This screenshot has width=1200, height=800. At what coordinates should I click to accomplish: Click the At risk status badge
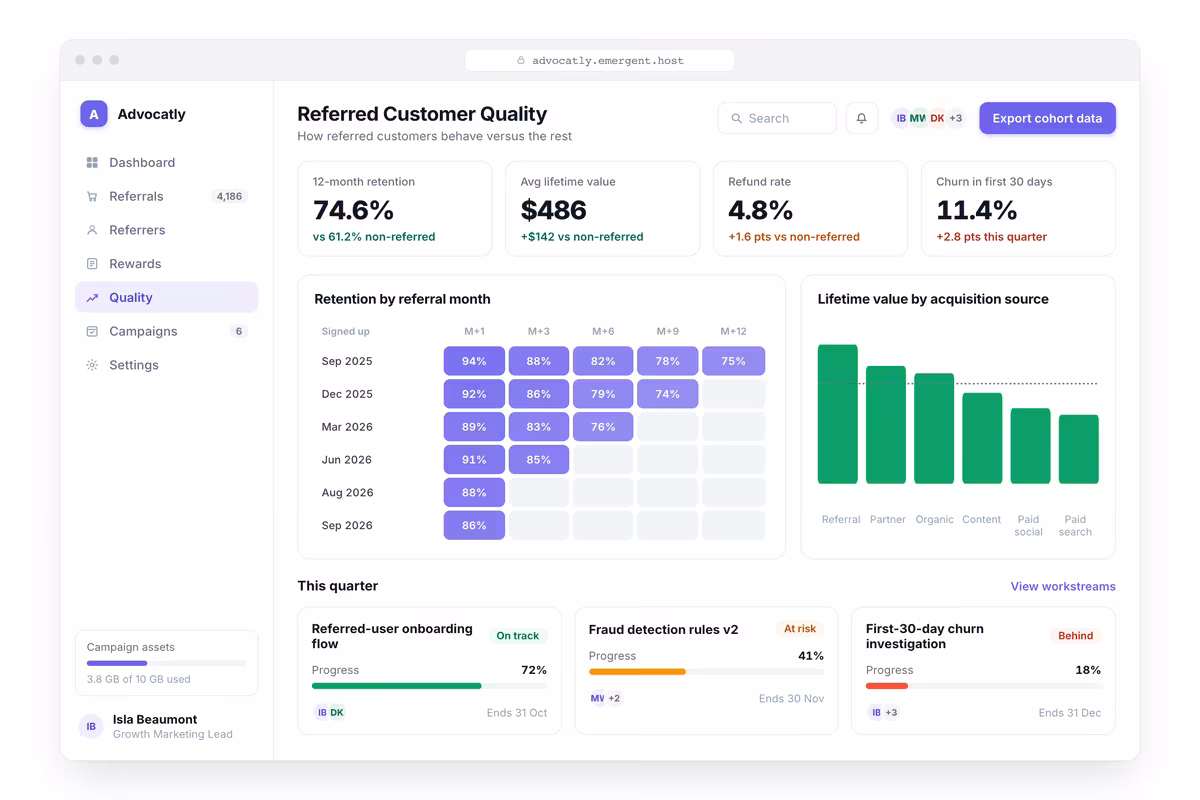[800, 629]
